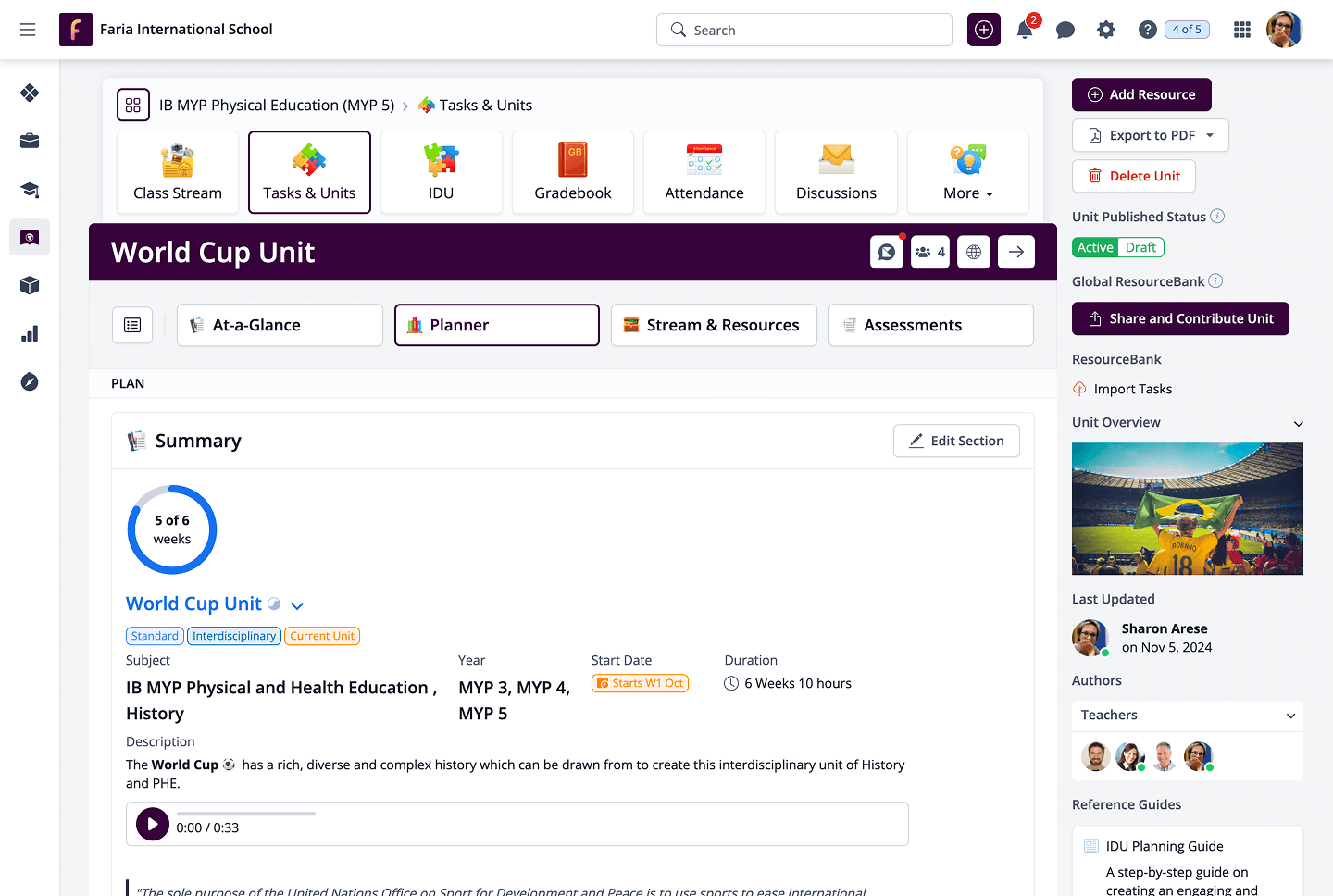Click the audio progress bar
The height and width of the screenshot is (896, 1333).
[x=246, y=814]
